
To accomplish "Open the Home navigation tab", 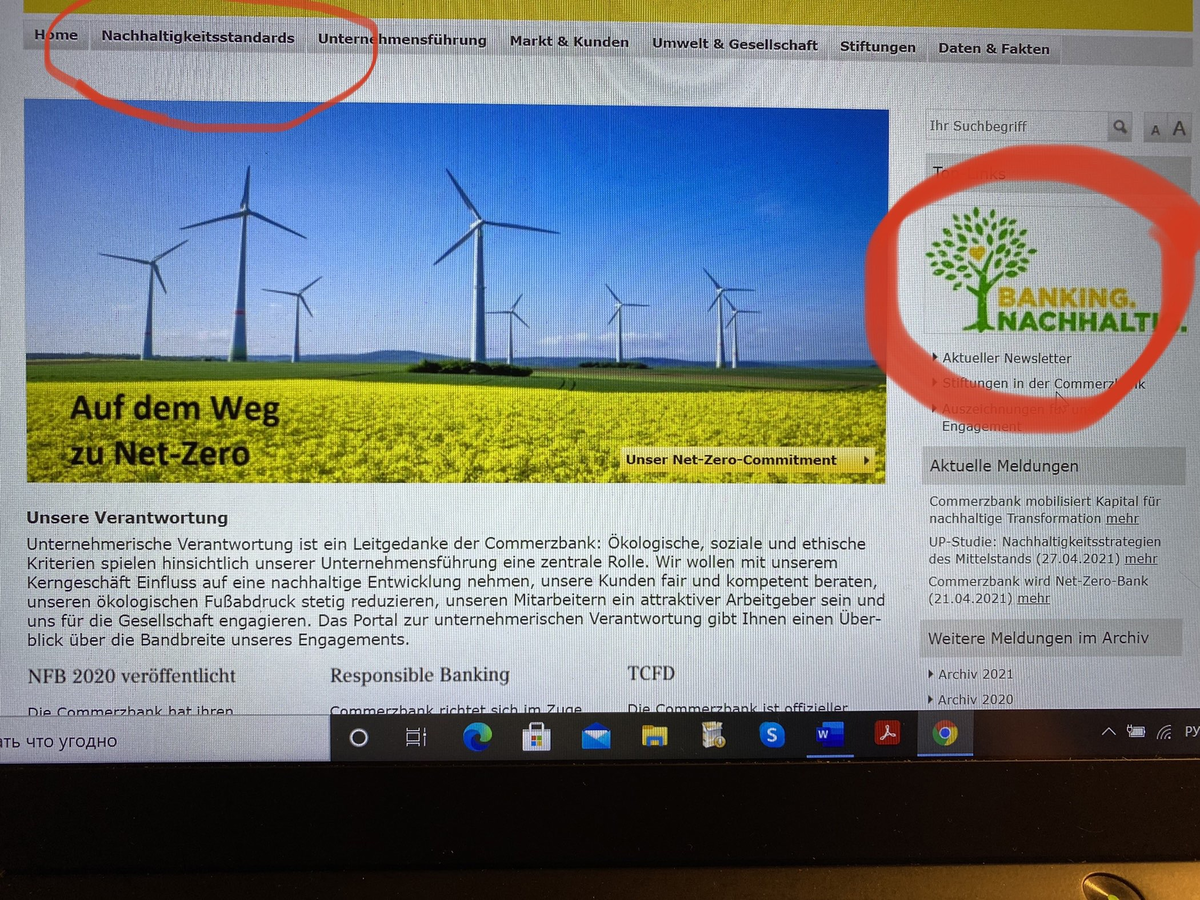I will 55,35.
